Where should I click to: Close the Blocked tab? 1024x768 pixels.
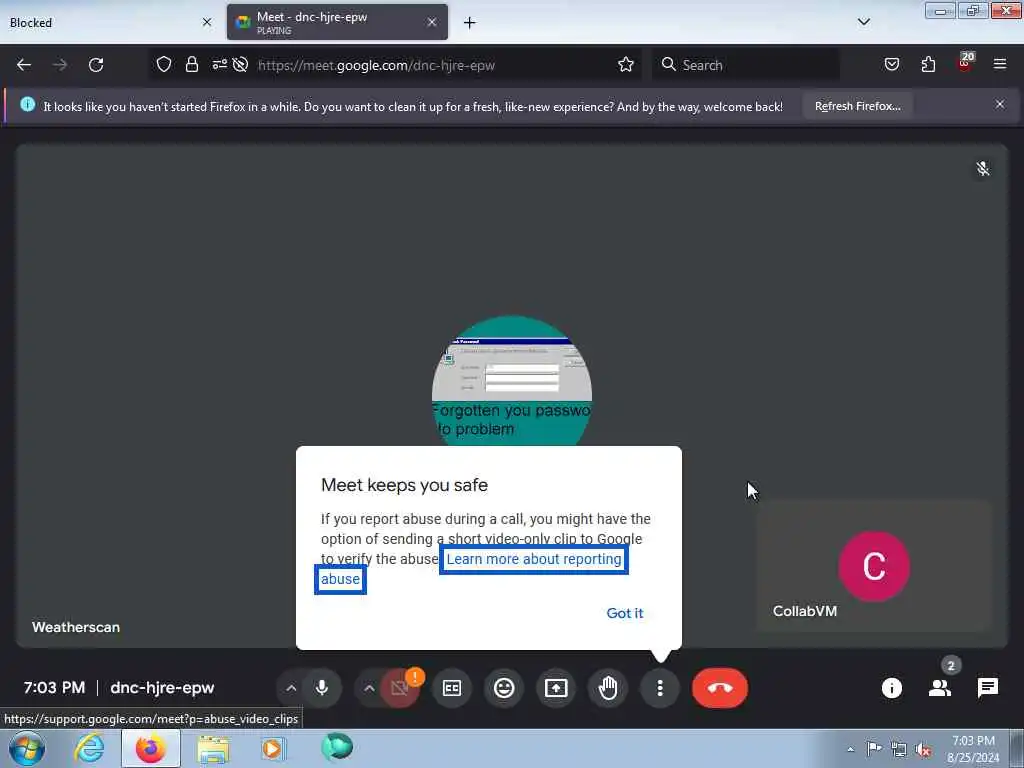[207, 22]
